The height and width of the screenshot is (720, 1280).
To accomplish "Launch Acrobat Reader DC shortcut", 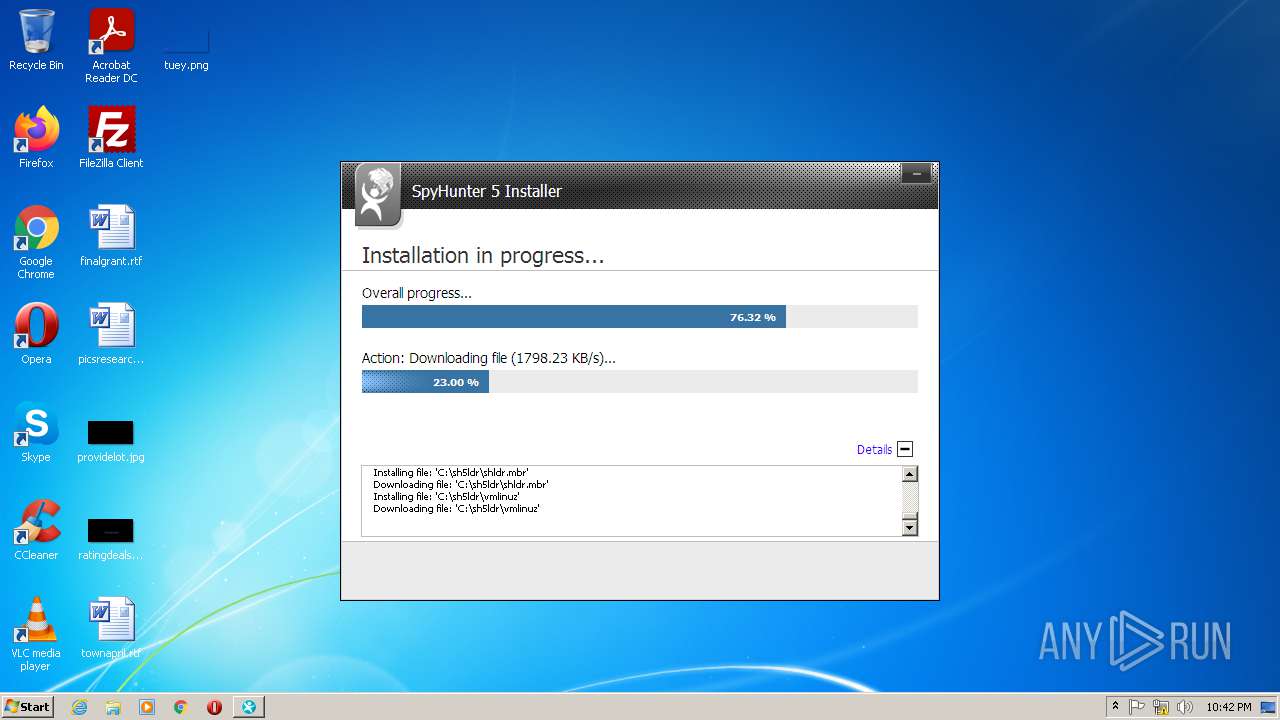I will (111, 46).
